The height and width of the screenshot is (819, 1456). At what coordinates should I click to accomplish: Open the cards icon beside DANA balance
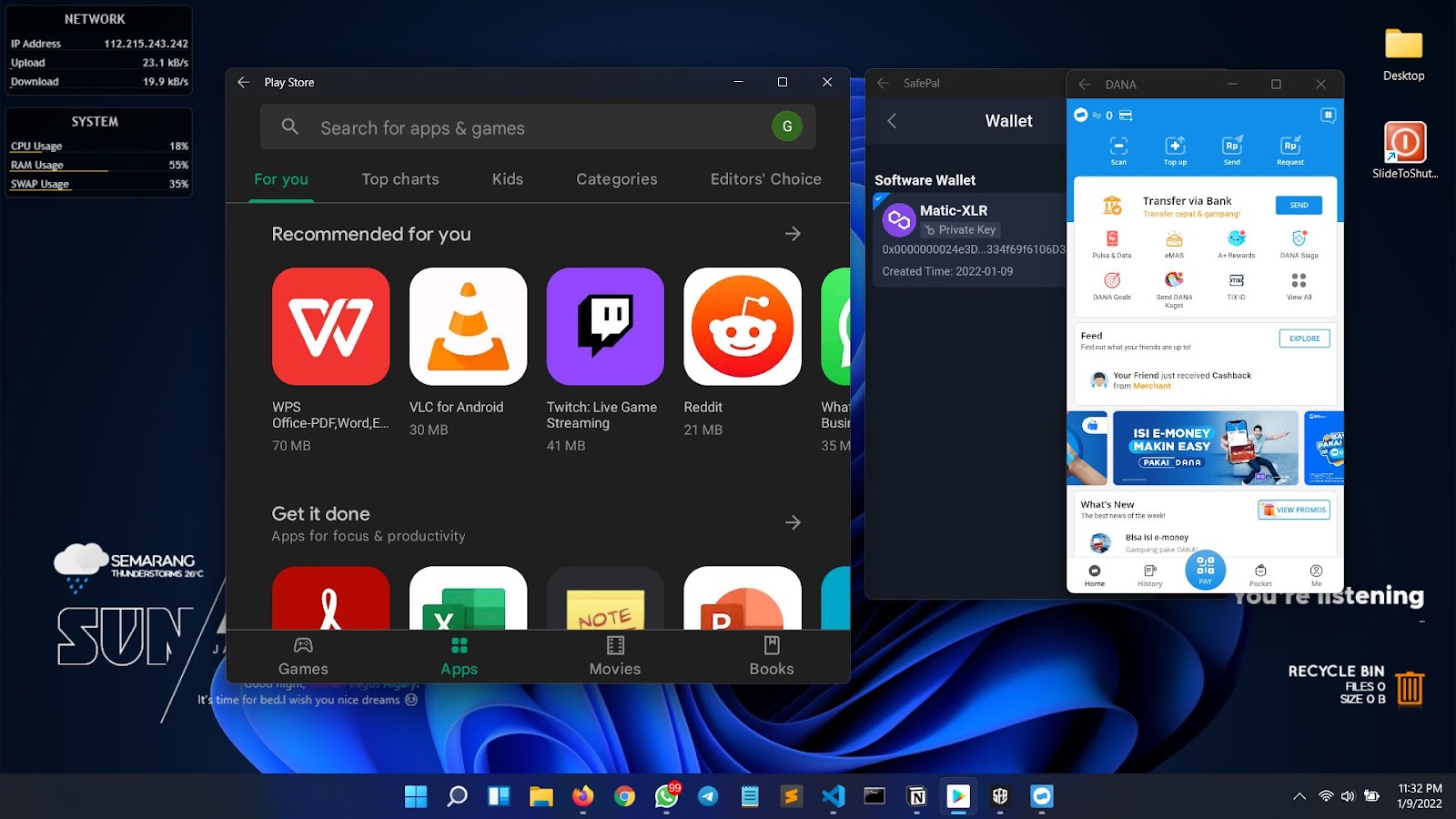point(1126,116)
